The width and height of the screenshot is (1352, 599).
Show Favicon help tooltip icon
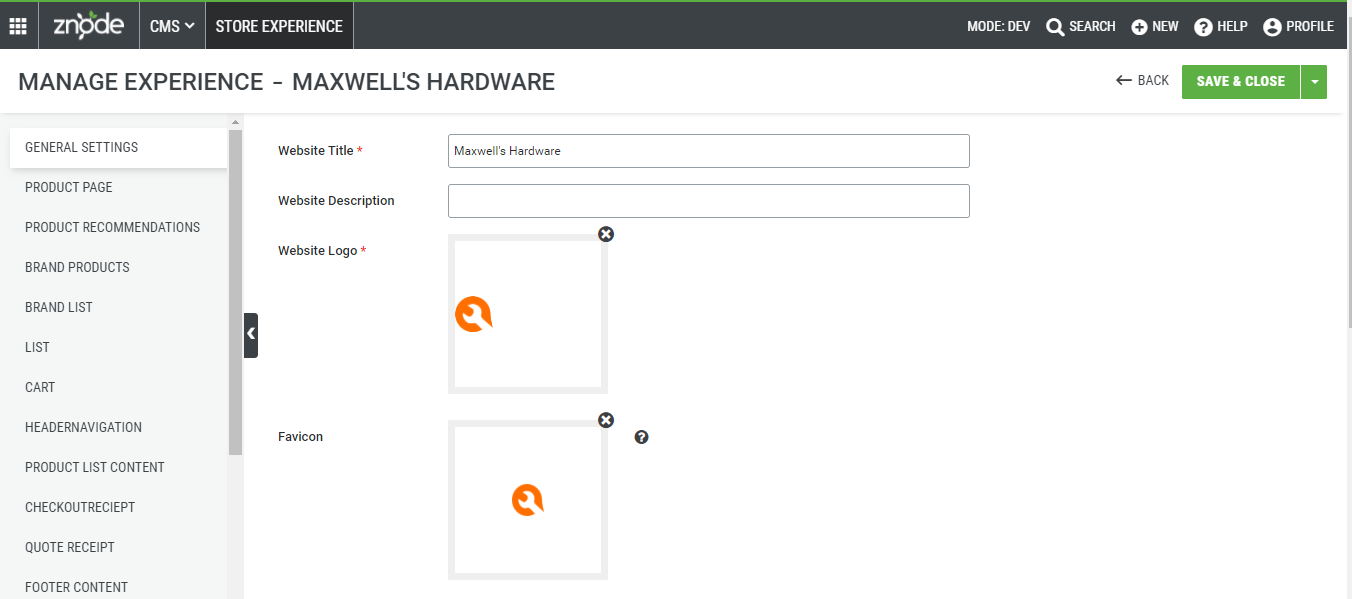642,437
